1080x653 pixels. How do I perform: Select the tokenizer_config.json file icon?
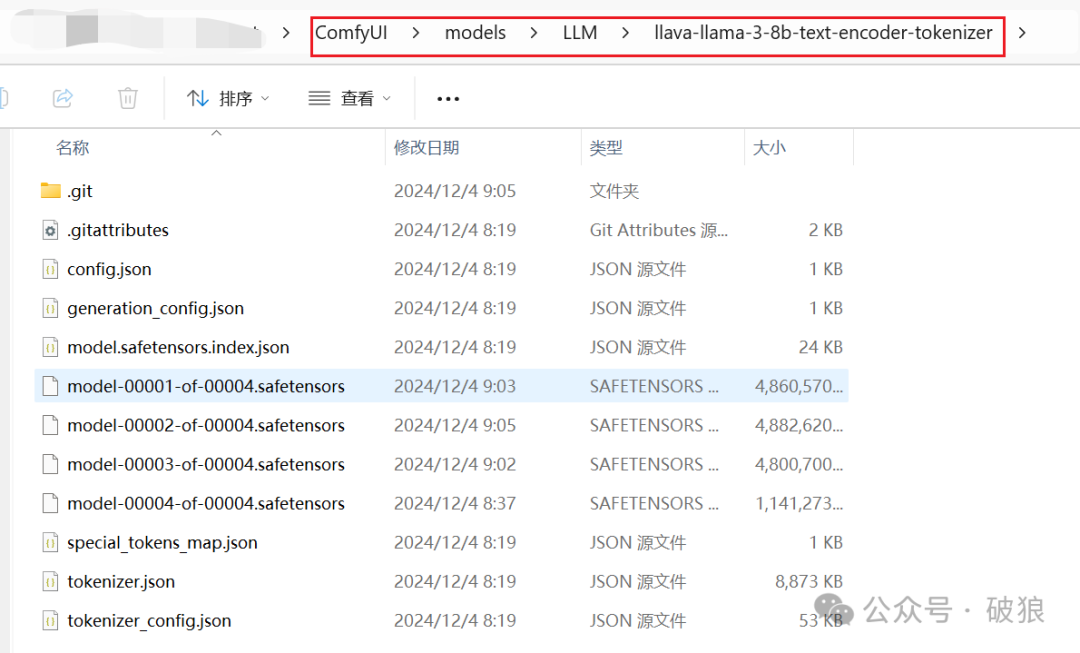click(50, 621)
